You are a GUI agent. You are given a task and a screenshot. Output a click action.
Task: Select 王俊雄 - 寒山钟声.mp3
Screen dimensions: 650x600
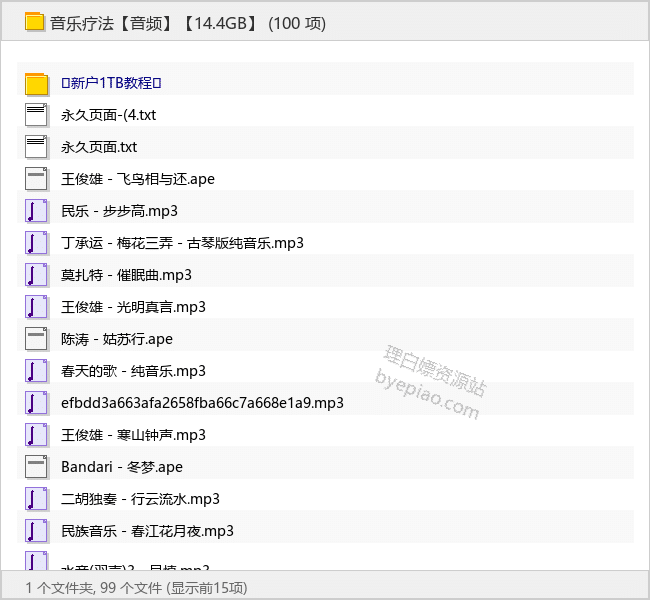click(x=133, y=435)
